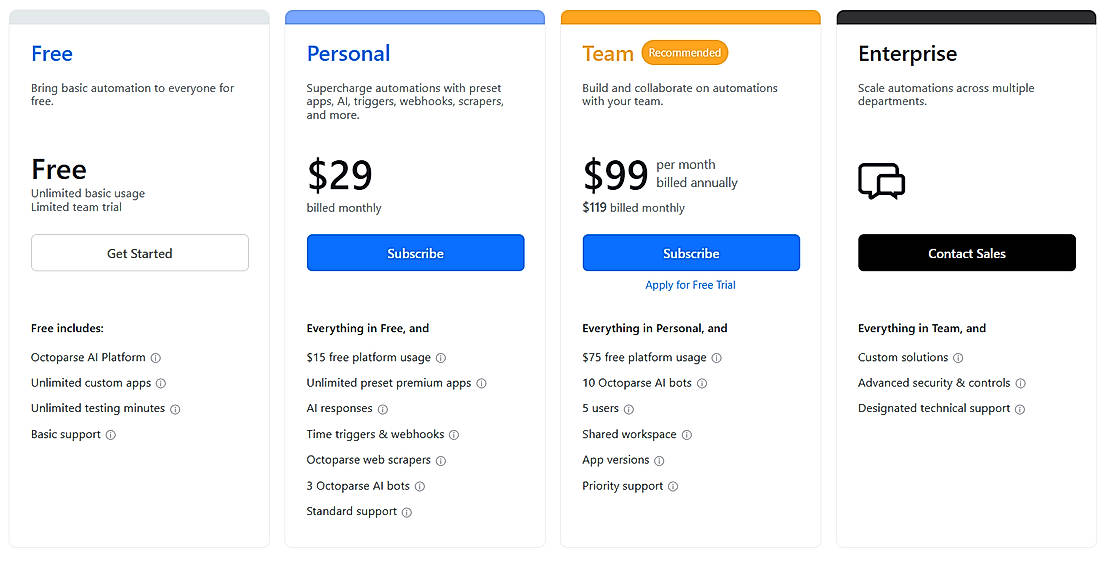Click info icon next to Octoparse web scrapers
Screen dimensions: 1108x565
coord(441,461)
